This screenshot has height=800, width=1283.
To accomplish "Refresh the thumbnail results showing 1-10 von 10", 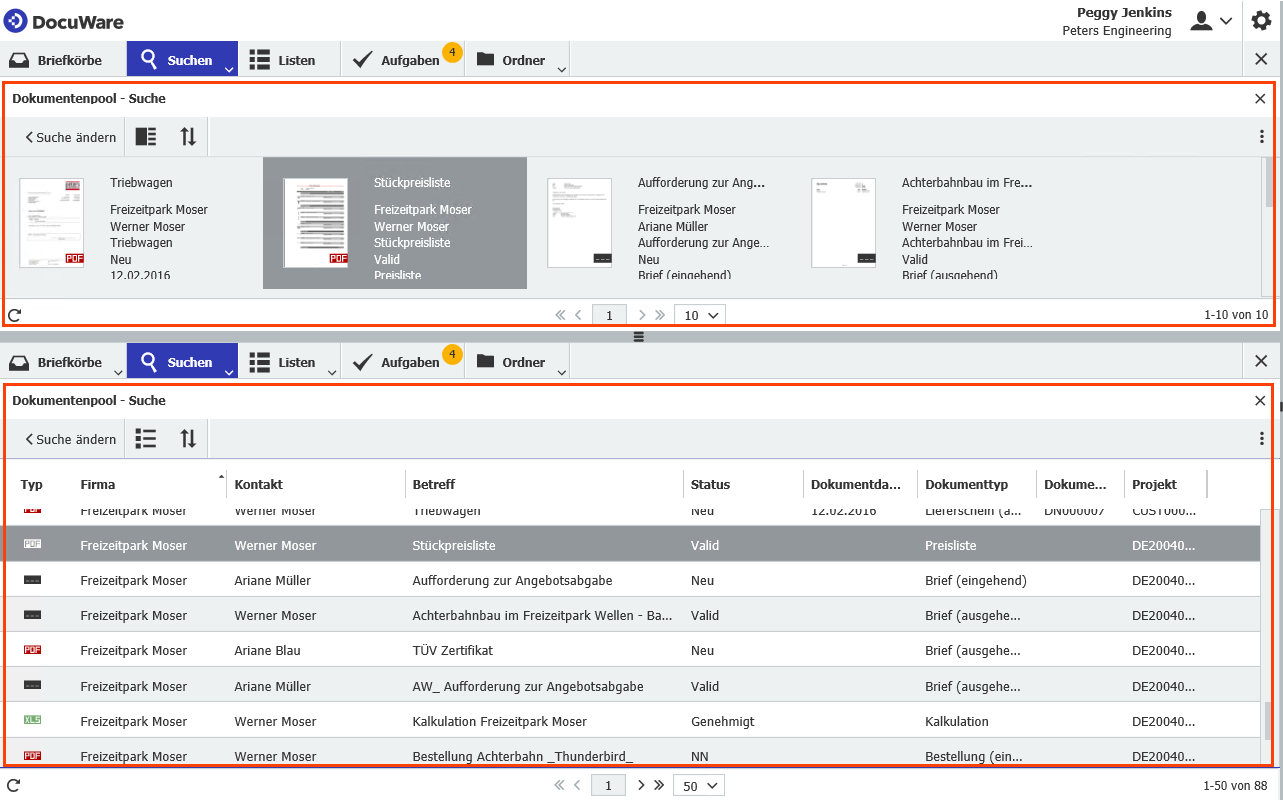I will (14, 315).
